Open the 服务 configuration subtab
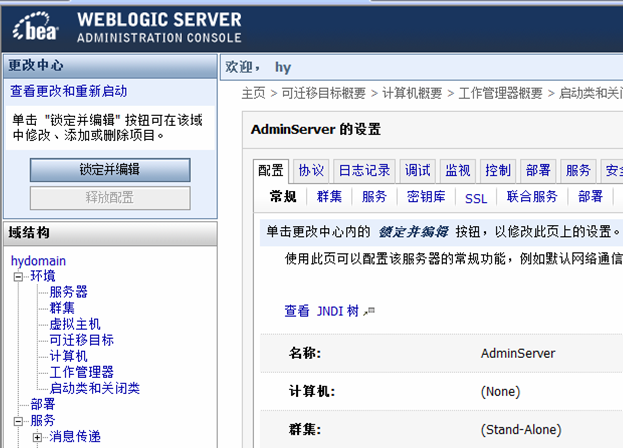 pos(374,197)
